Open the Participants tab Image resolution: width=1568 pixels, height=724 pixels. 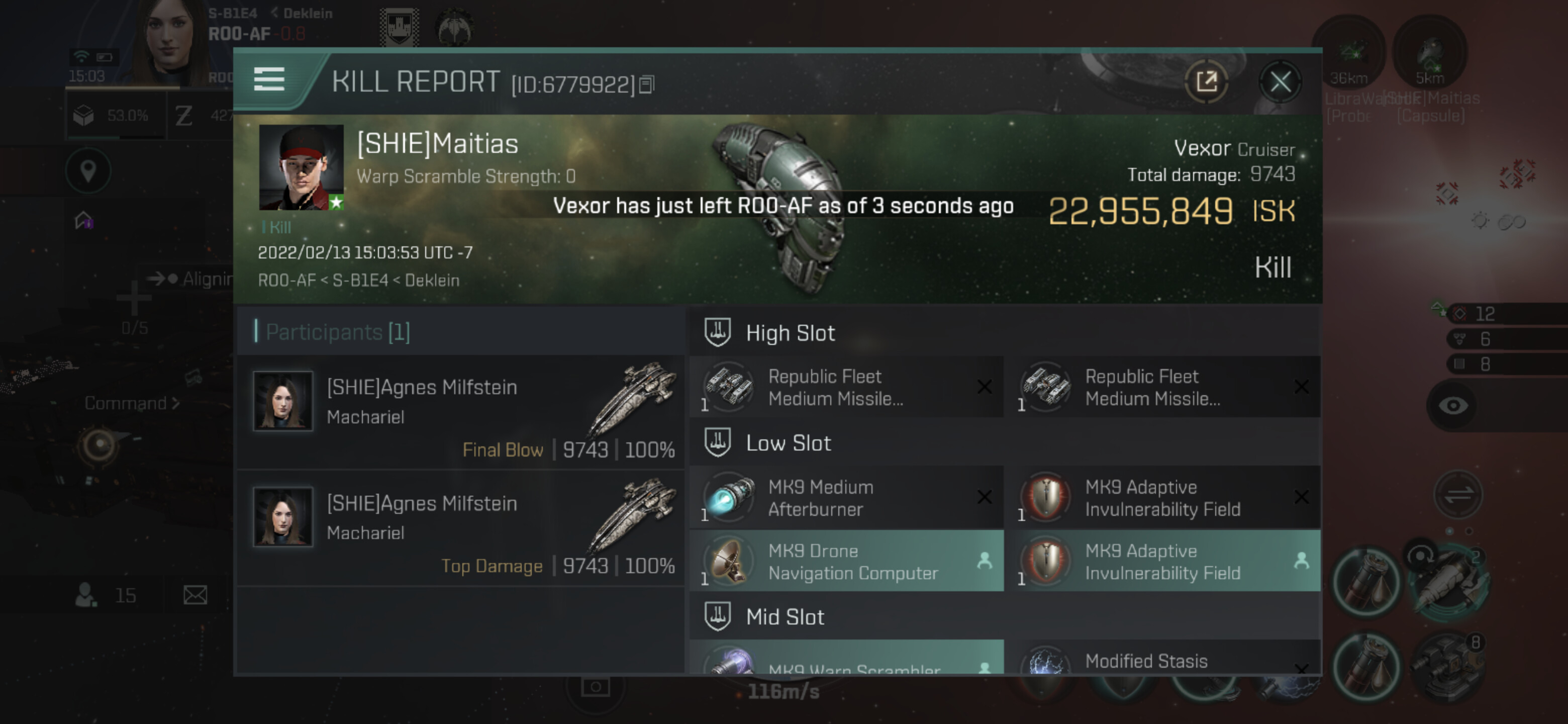tap(338, 332)
